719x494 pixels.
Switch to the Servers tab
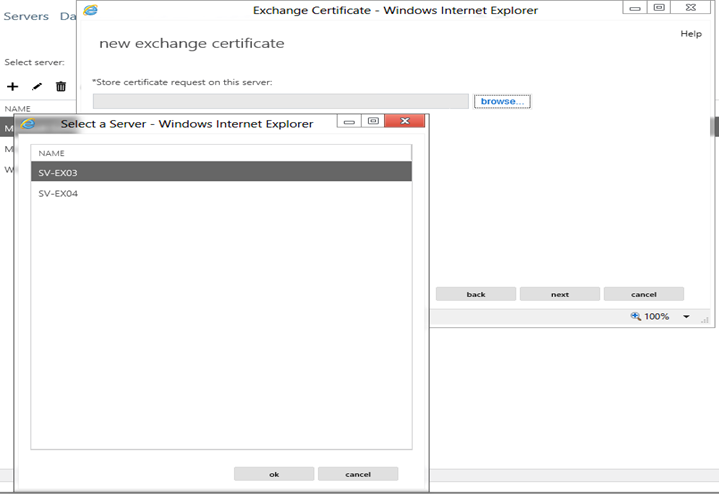click(x=26, y=17)
